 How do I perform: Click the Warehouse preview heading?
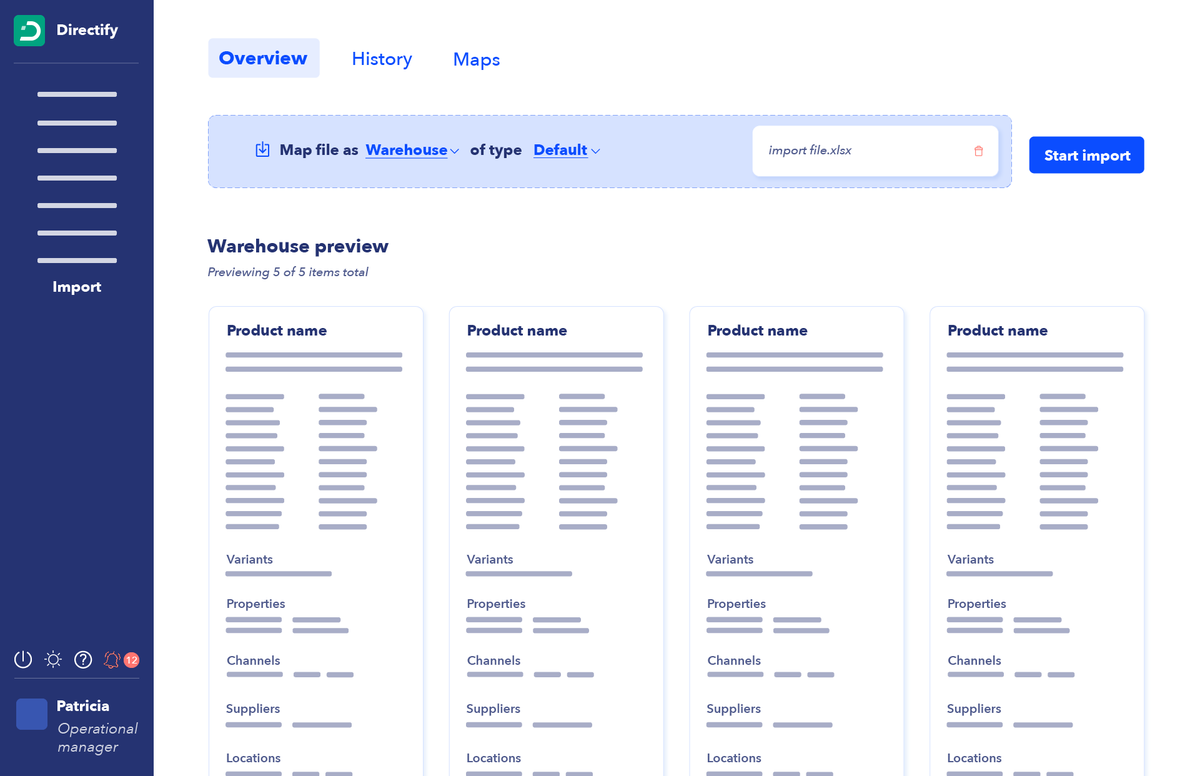tap(298, 246)
